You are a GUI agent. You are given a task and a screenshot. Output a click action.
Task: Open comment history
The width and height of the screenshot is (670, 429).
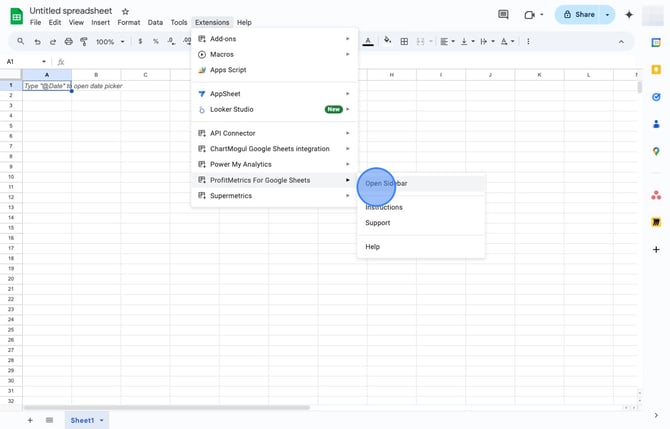click(x=503, y=15)
